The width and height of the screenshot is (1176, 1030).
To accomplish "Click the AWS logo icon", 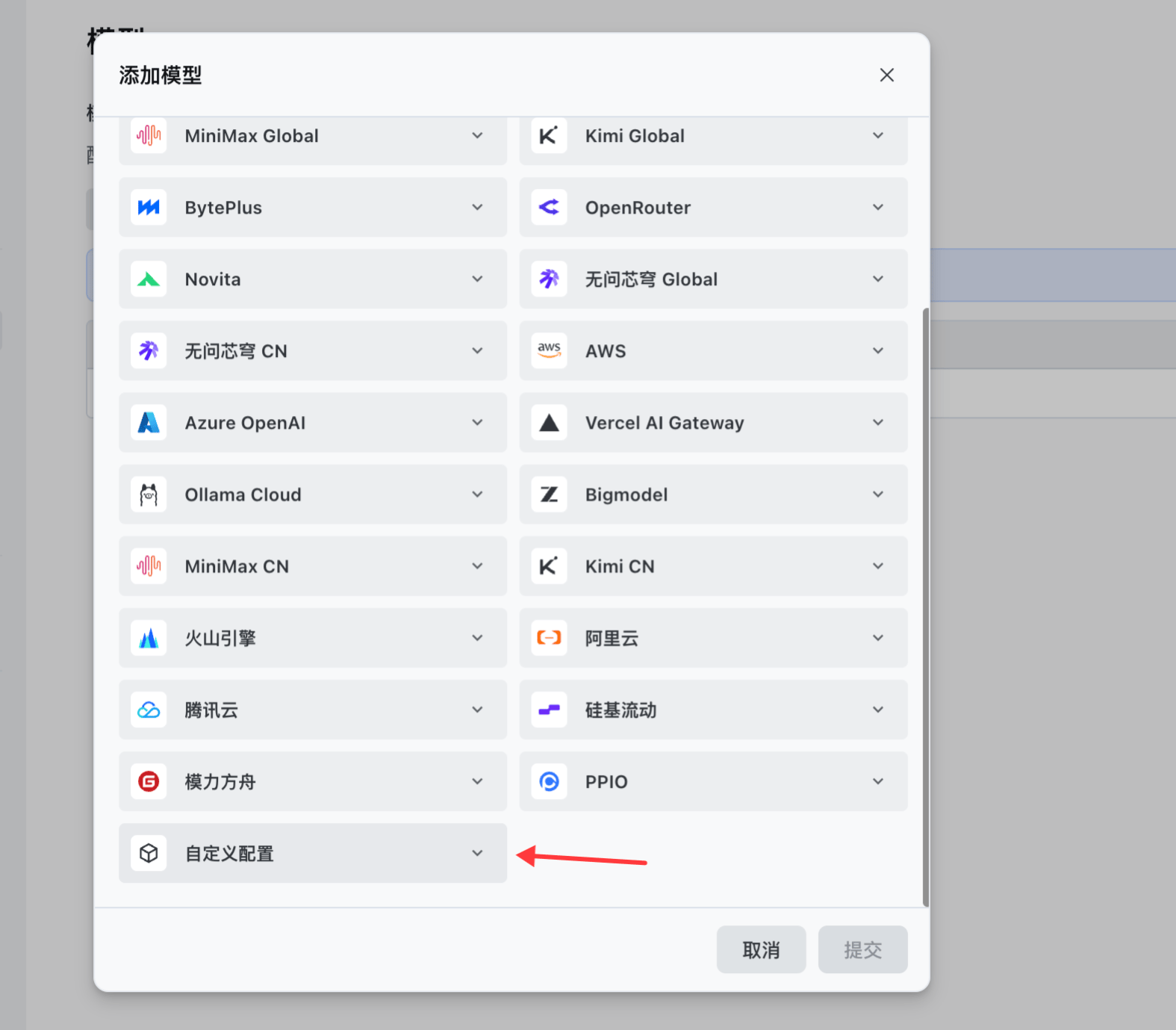I will (549, 351).
